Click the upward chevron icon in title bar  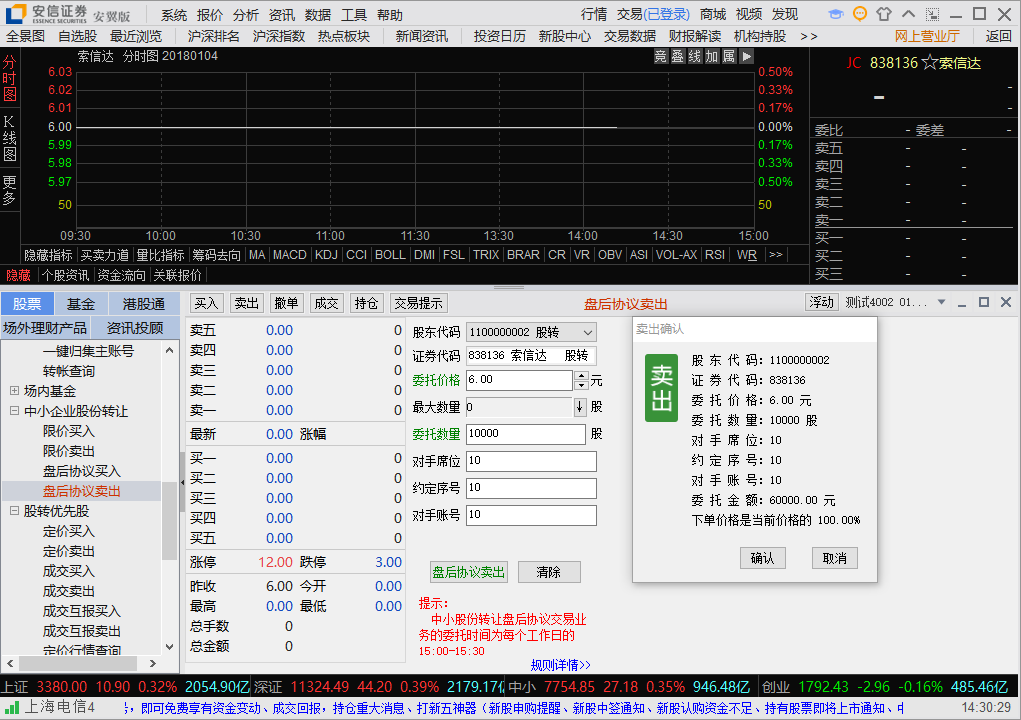908,14
